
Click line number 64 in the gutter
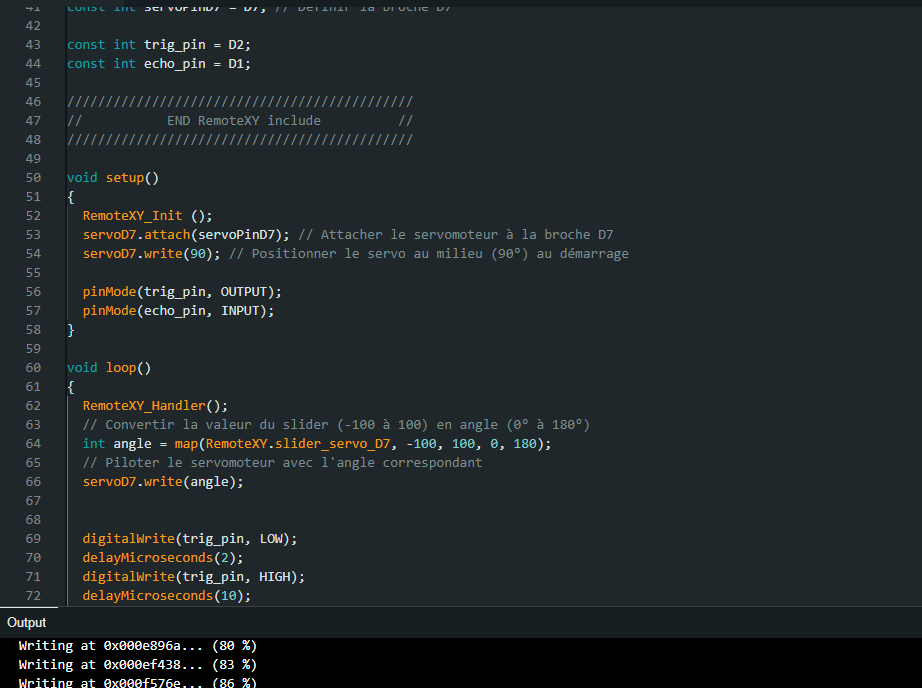(33, 443)
